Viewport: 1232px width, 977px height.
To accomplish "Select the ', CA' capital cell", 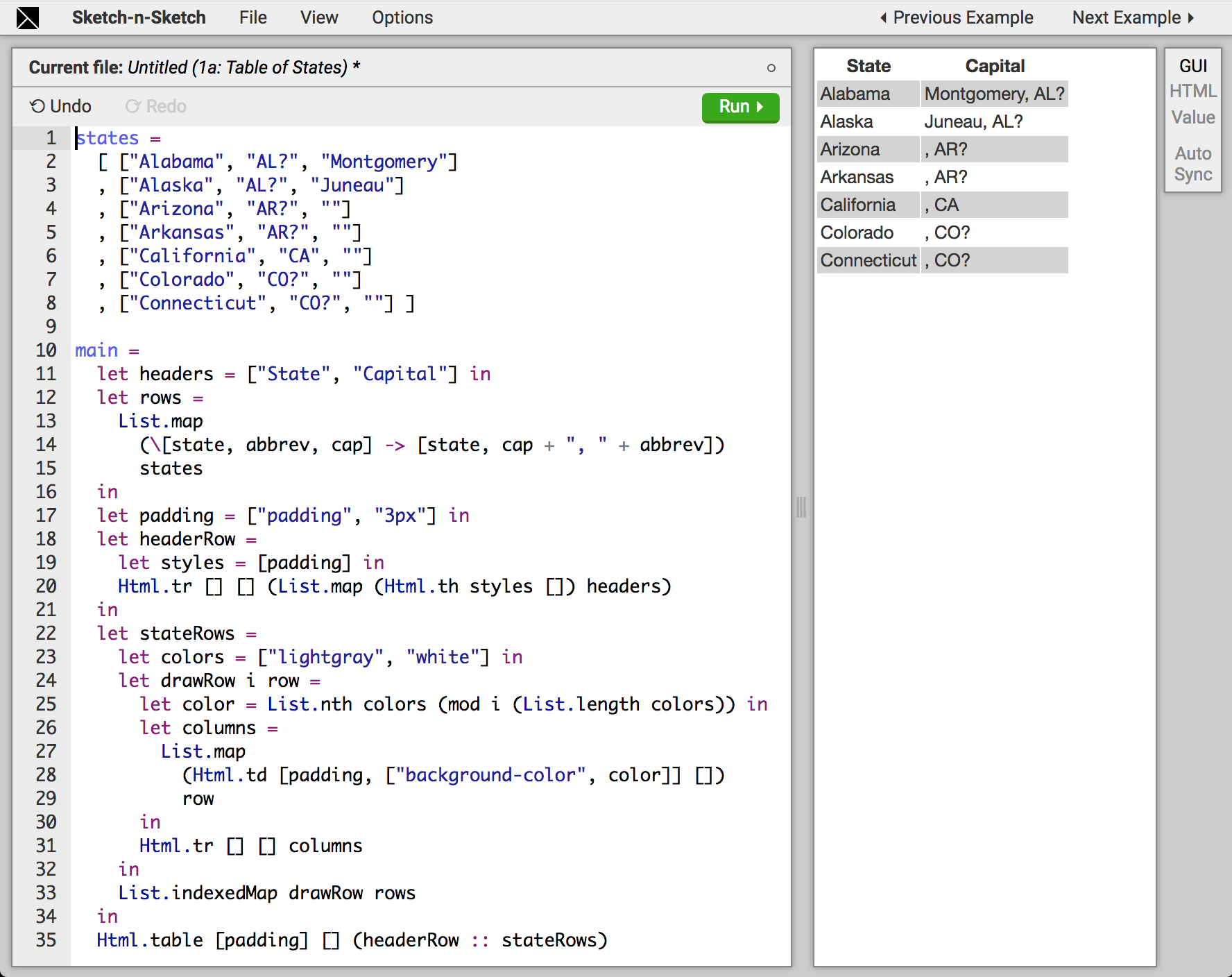I will click(x=995, y=205).
